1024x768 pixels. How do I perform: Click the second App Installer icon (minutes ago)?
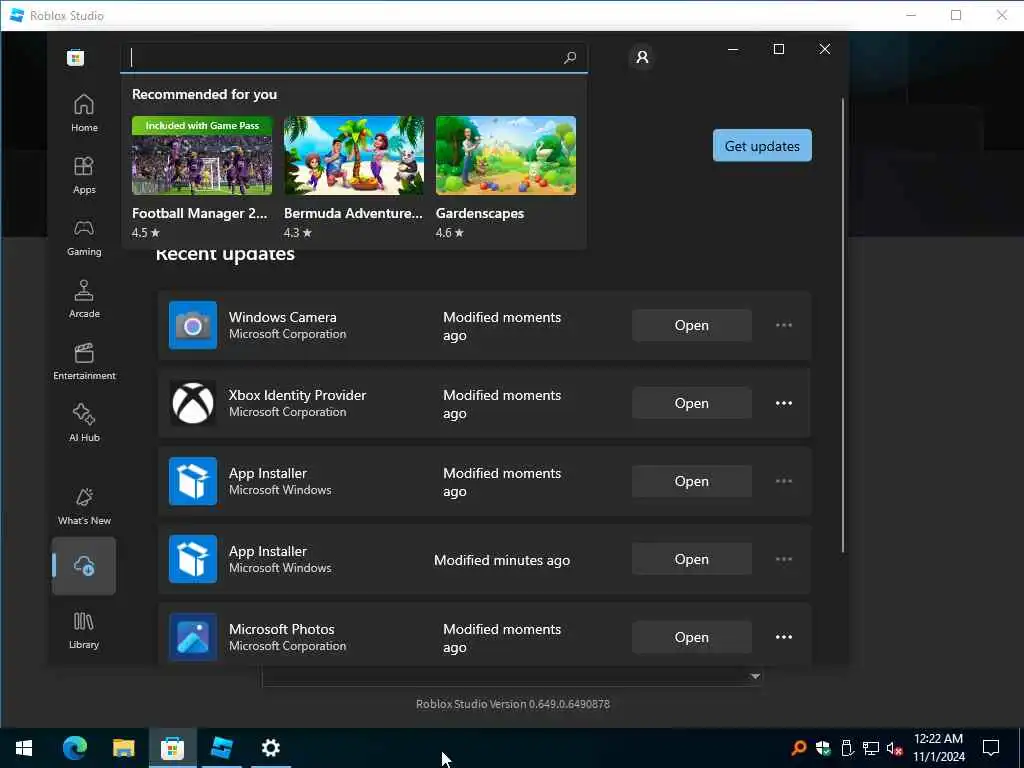click(x=193, y=559)
